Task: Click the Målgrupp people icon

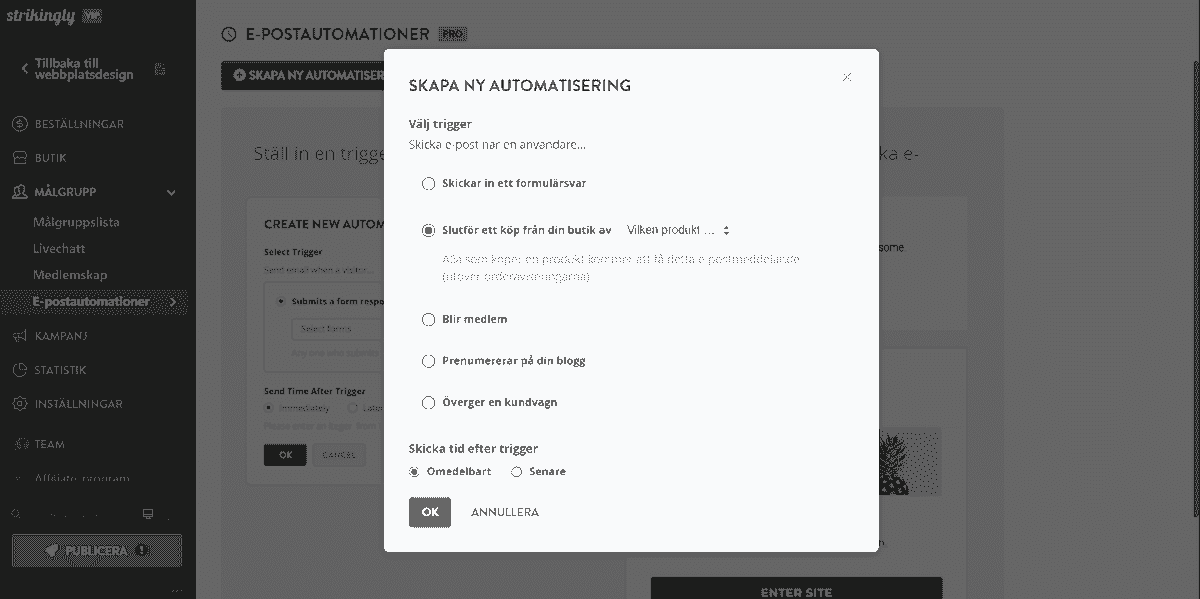Action: [x=19, y=191]
